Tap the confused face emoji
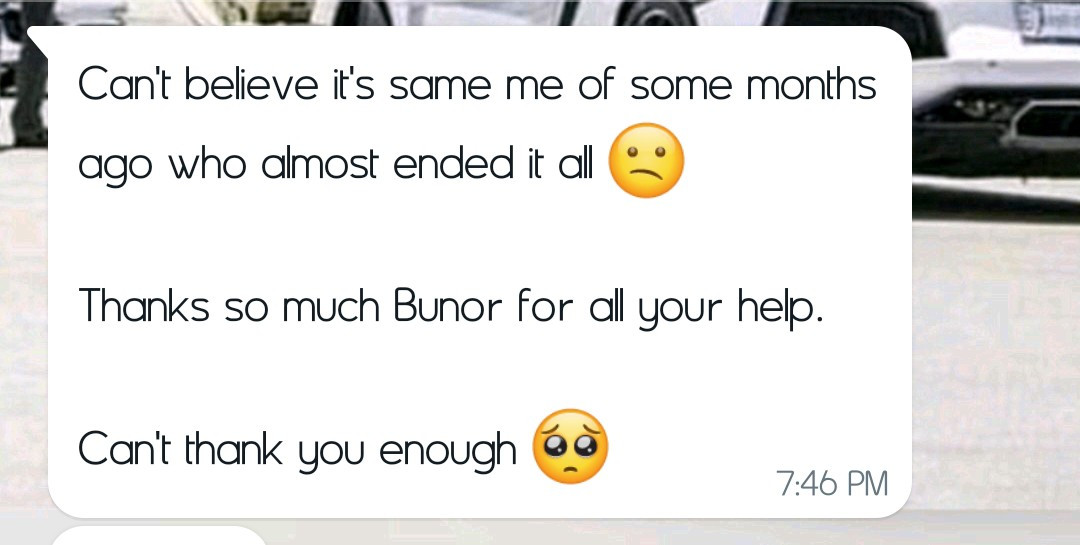 (x=646, y=161)
